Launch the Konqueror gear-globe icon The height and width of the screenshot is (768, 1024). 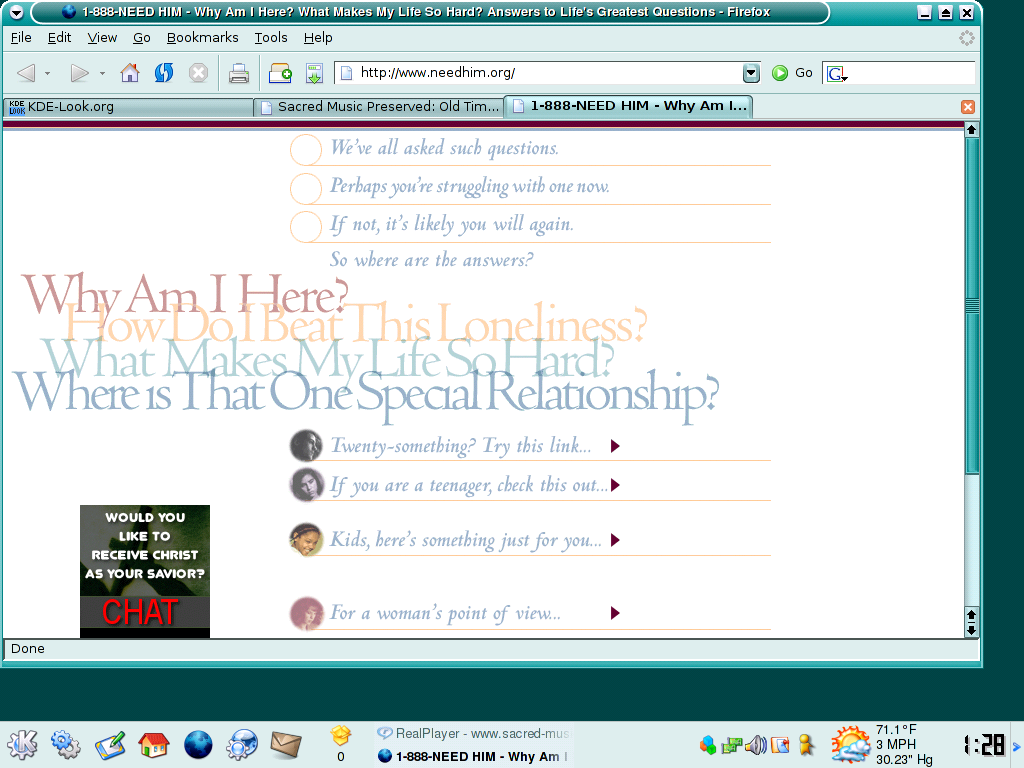coord(242,744)
